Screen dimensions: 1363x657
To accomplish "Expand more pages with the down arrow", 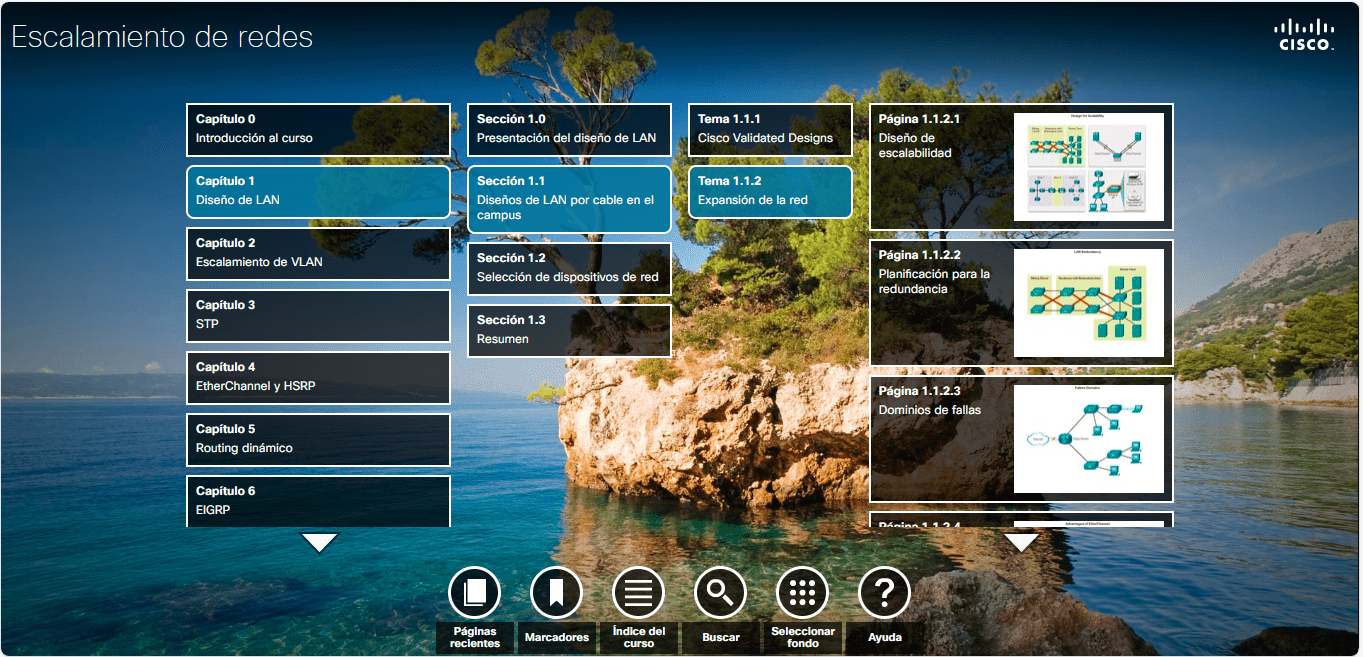I will (1021, 543).
